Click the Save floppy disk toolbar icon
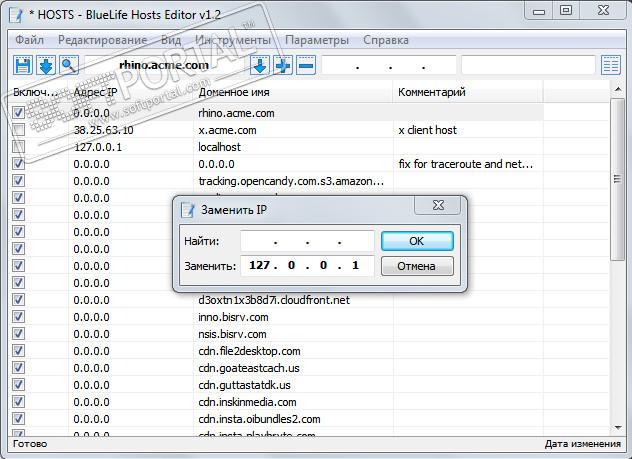 [x=23, y=65]
